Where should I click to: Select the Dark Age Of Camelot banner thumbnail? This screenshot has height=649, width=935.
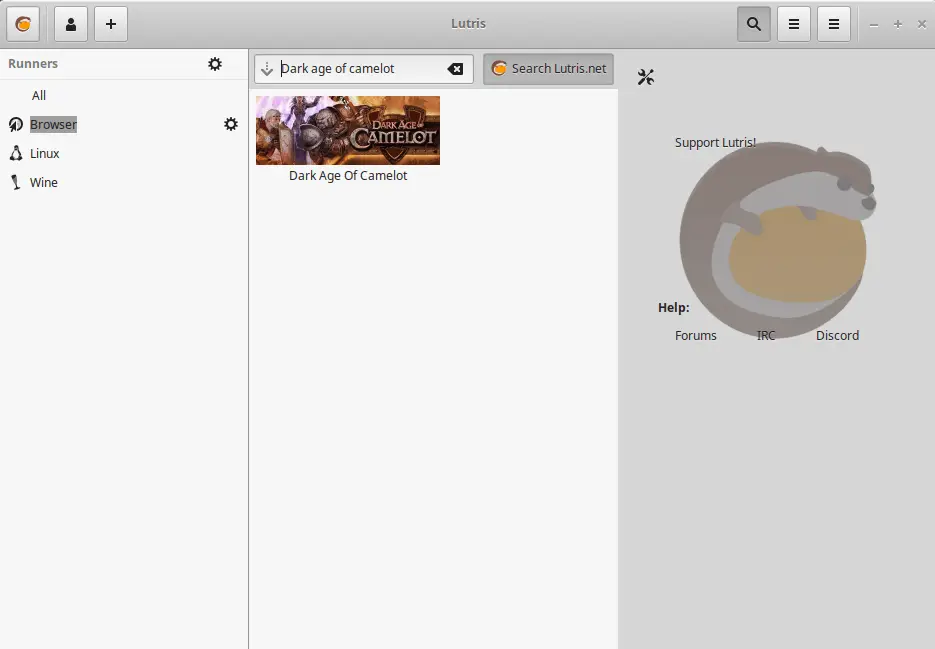point(348,130)
